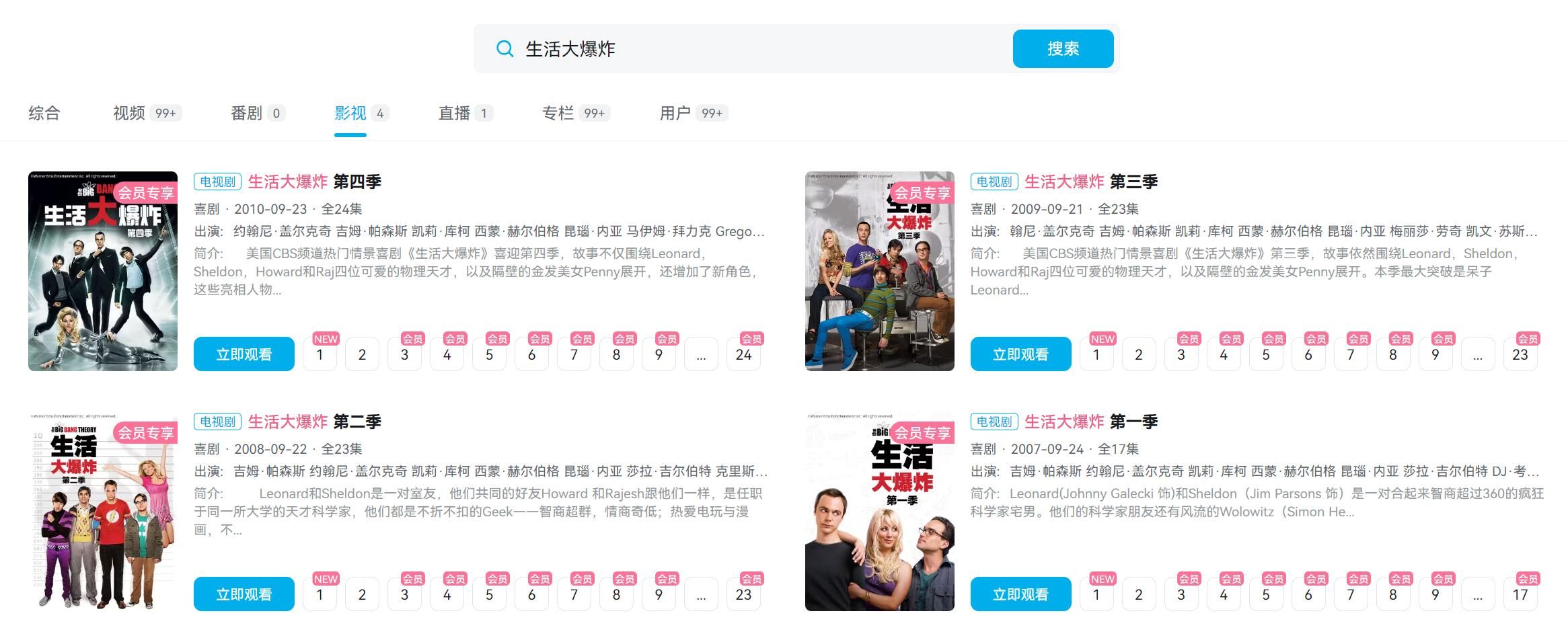Open title link 生活大爆炸 第三季
Image resolution: width=1568 pixels, height=636 pixels.
click(x=1090, y=182)
